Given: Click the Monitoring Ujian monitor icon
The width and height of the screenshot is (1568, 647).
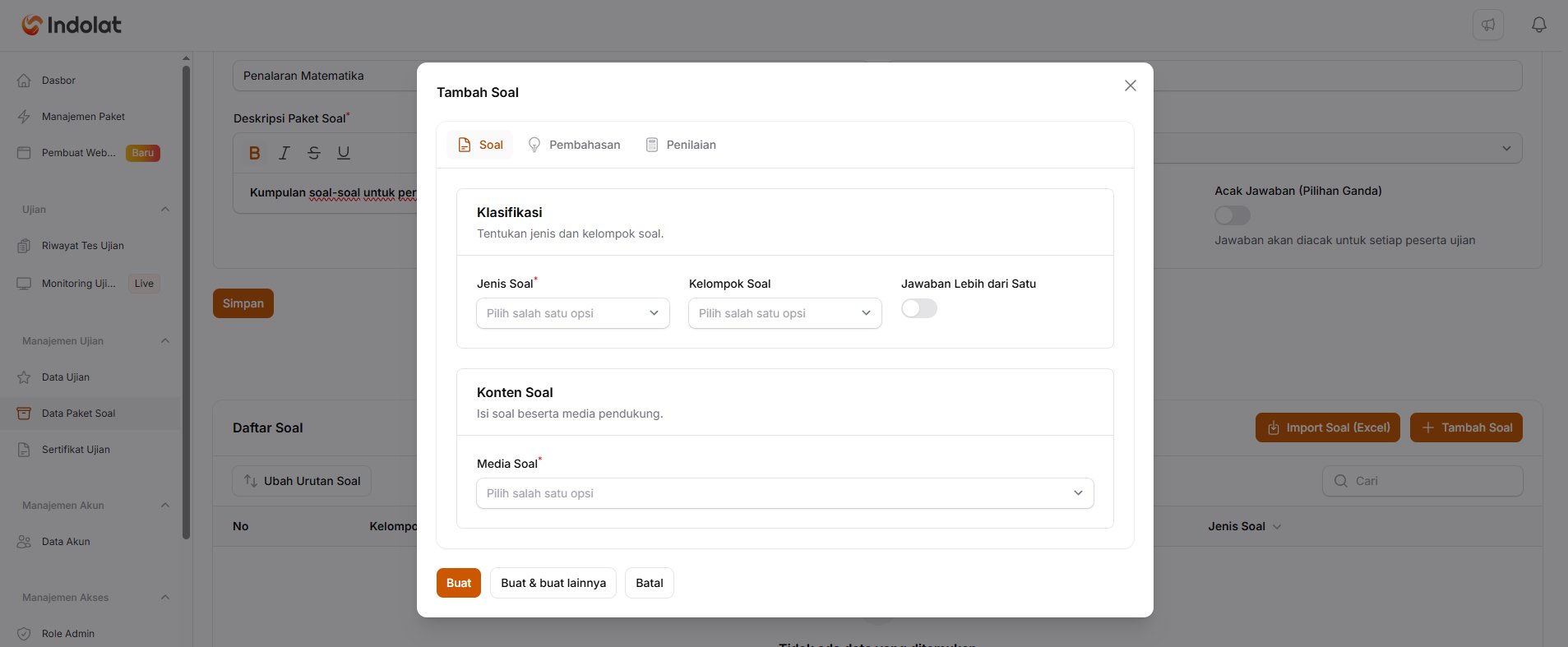Looking at the screenshot, I should [x=24, y=284].
